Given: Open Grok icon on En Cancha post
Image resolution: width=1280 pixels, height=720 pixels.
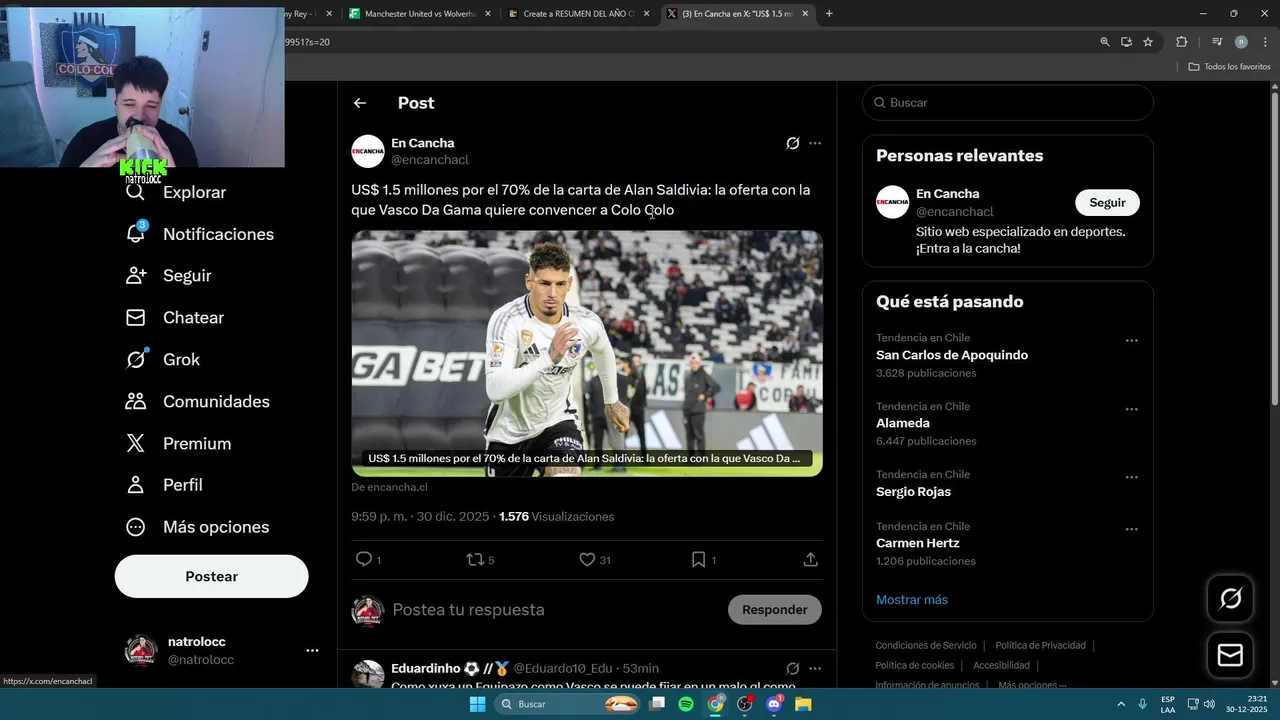Looking at the screenshot, I should pos(793,143).
